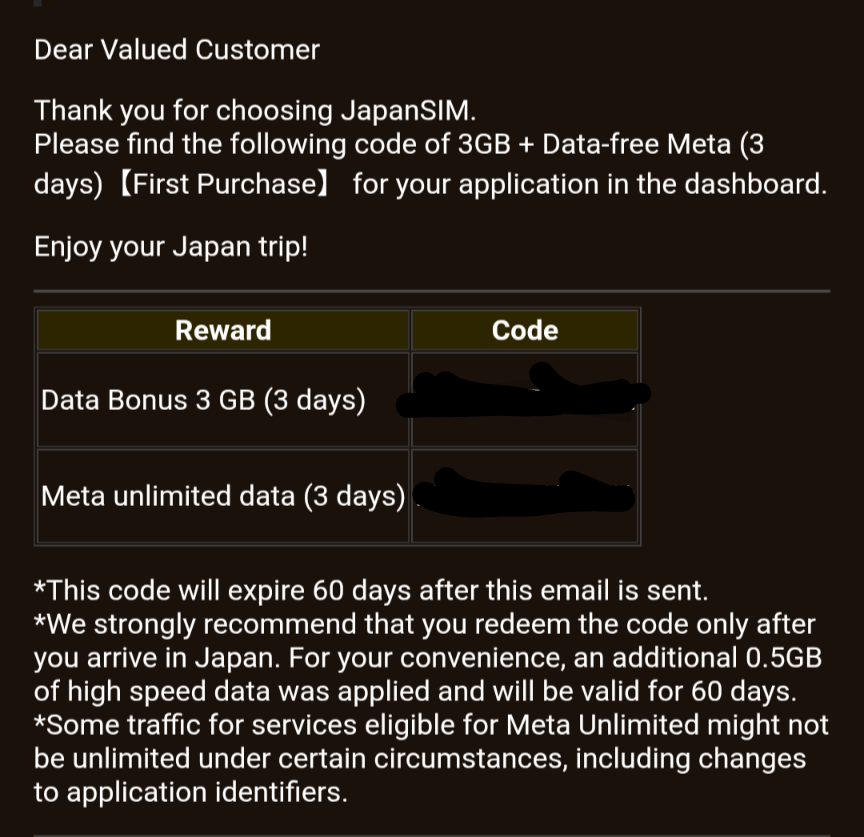This screenshot has height=837, width=864.
Task: Click the Dear Valued Customer greeting
Action: tap(177, 50)
